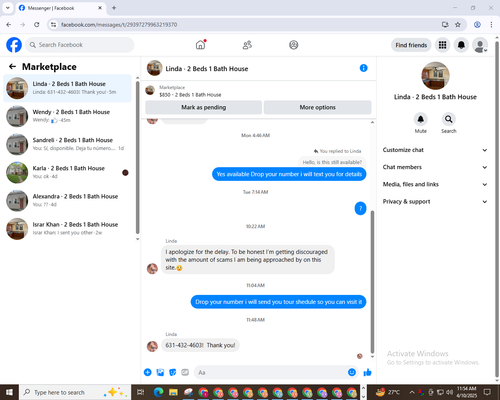500x400 pixels.
Task: Search in conversation magnifier icon
Action: [449, 119]
